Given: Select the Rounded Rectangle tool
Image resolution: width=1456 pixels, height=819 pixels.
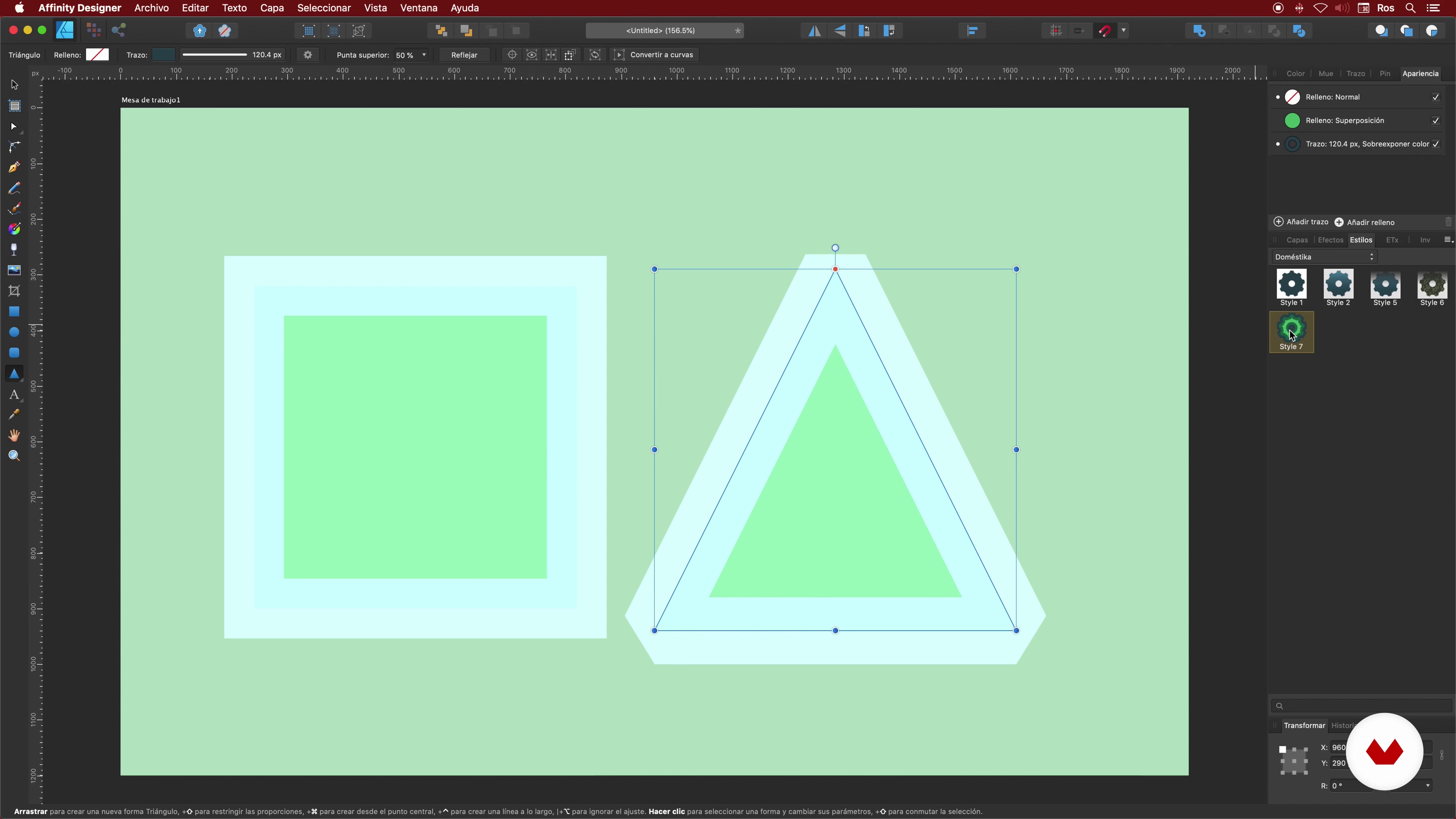Looking at the screenshot, I should [14, 353].
